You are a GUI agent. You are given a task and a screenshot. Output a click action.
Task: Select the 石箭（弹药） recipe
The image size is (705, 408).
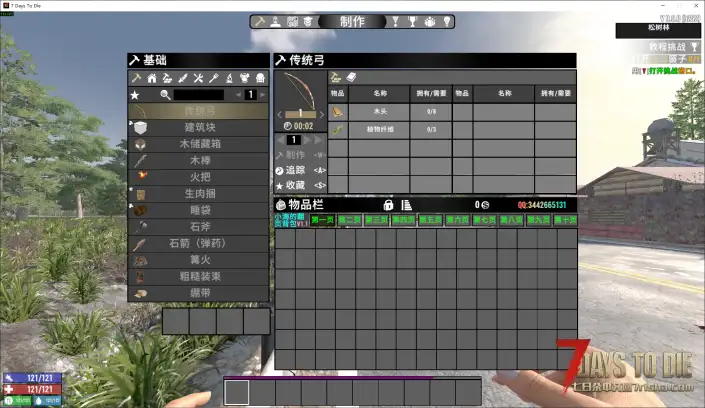coord(199,243)
